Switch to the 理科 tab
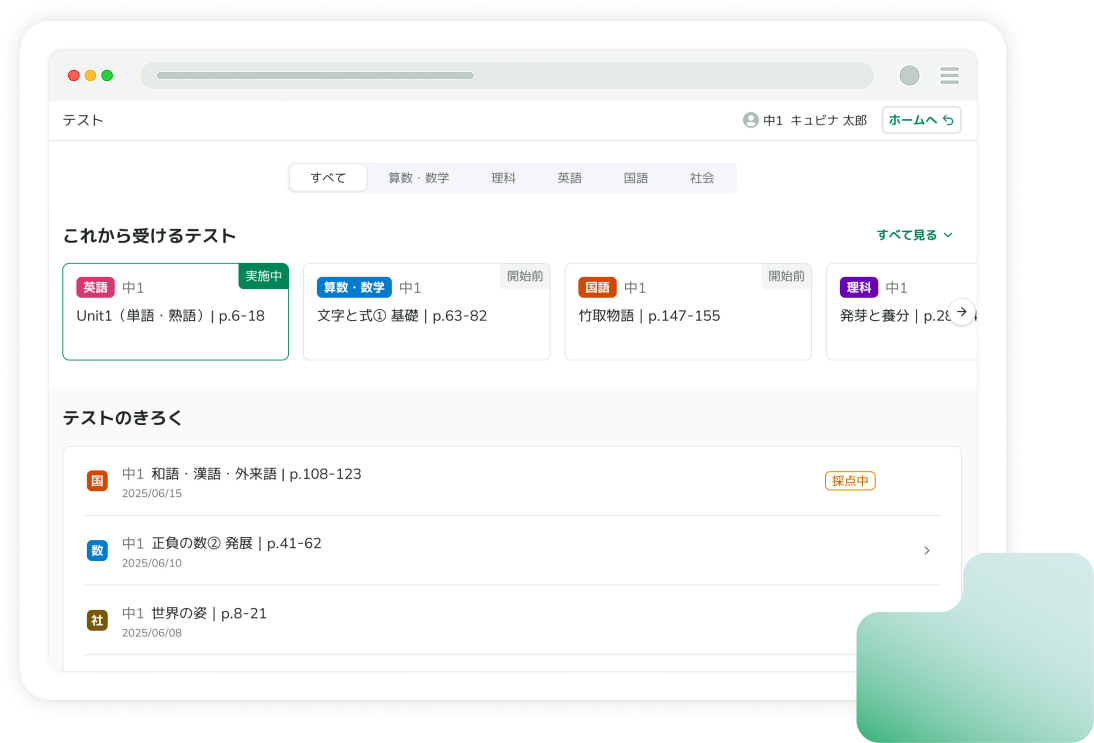 (503, 178)
